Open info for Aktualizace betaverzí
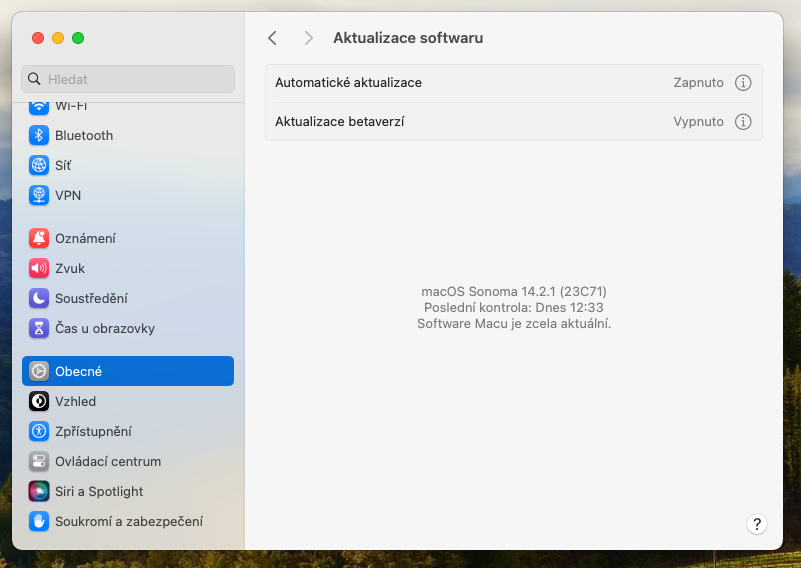Viewport: 801px width, 568px height. (743, 122)
